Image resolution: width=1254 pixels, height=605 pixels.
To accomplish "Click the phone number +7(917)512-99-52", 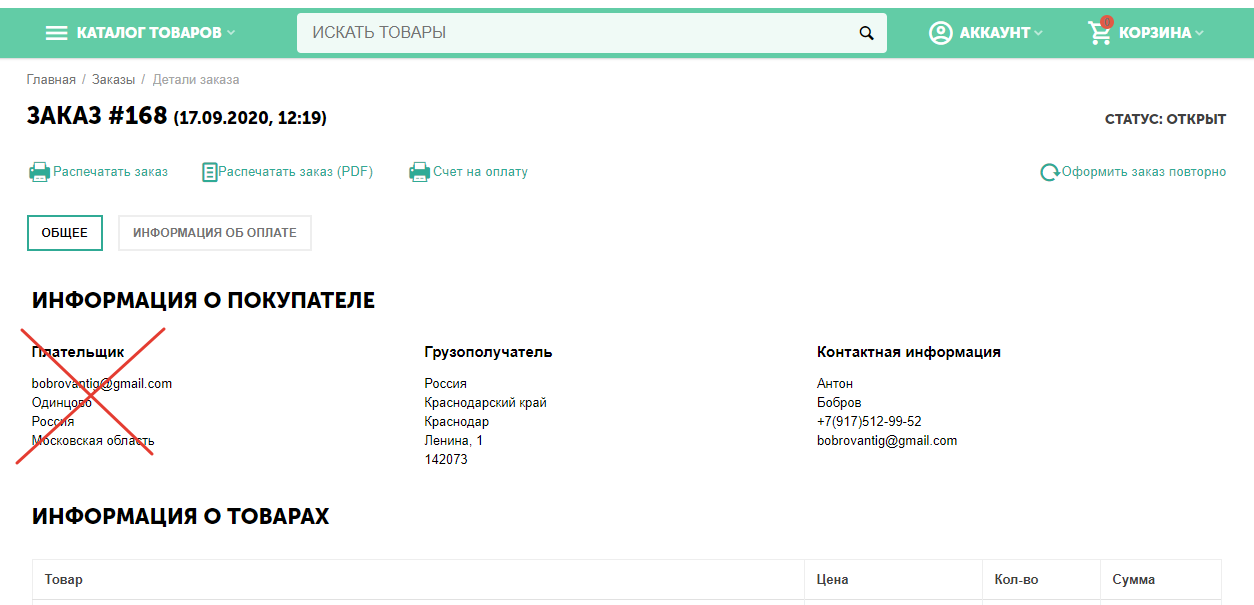I will [869, 422].
